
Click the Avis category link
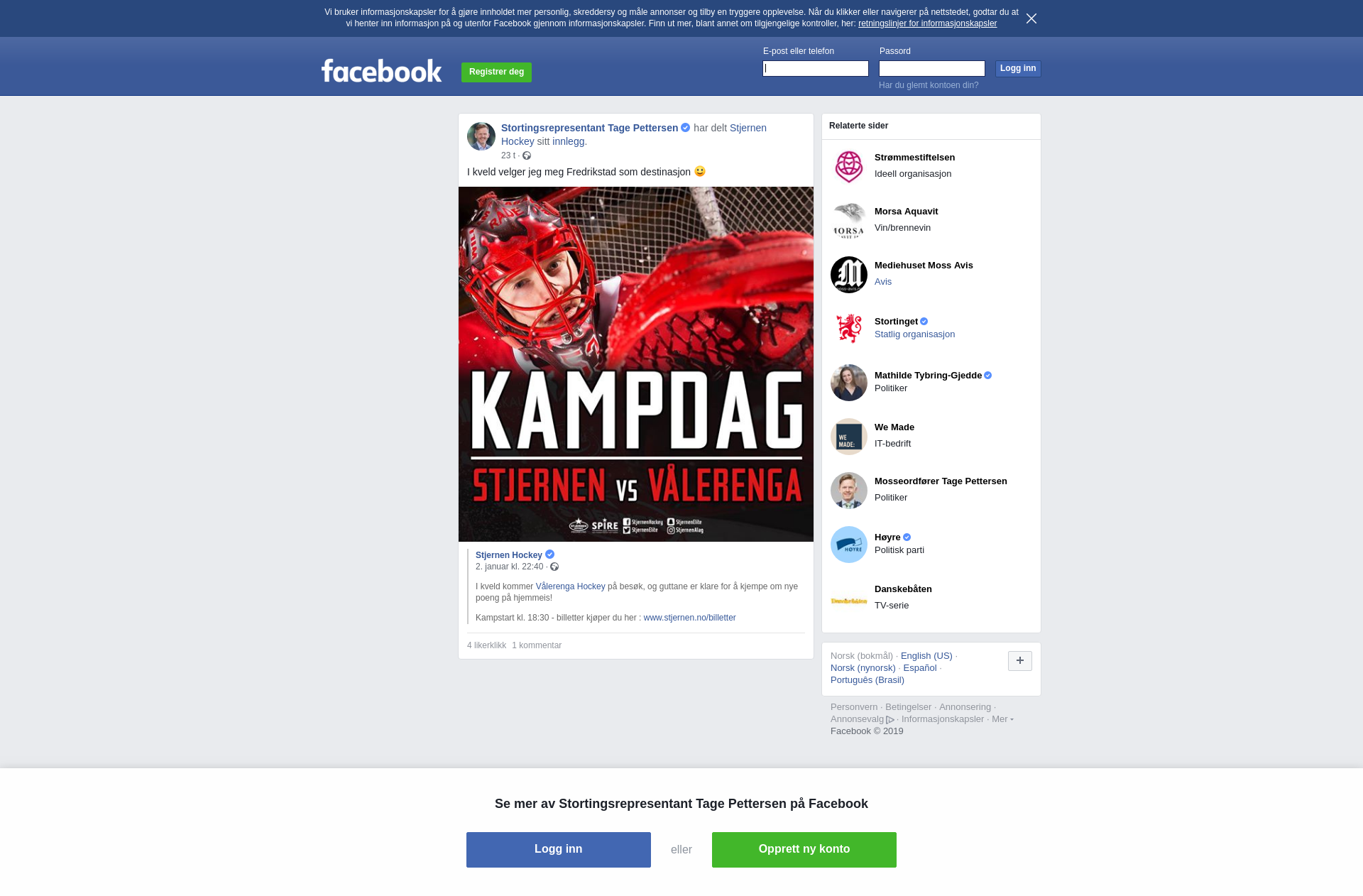point(883,282)
